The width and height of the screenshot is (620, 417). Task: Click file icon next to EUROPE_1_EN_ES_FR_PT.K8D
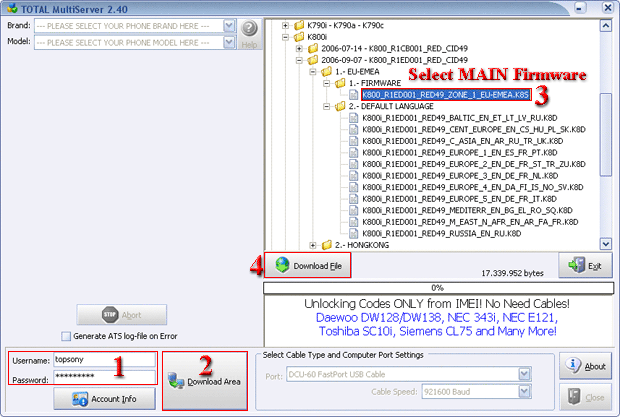point(353,153)
